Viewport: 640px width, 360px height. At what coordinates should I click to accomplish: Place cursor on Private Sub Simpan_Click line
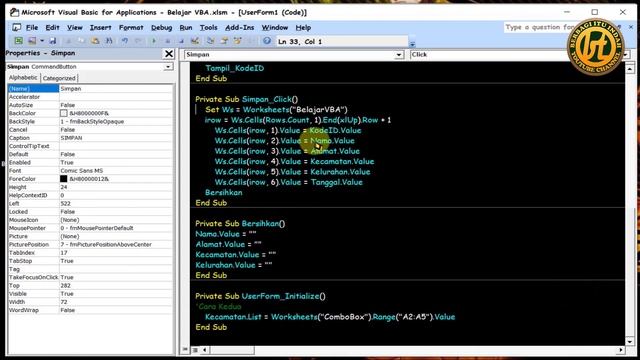pyautogui.click(x=247, y=99)
